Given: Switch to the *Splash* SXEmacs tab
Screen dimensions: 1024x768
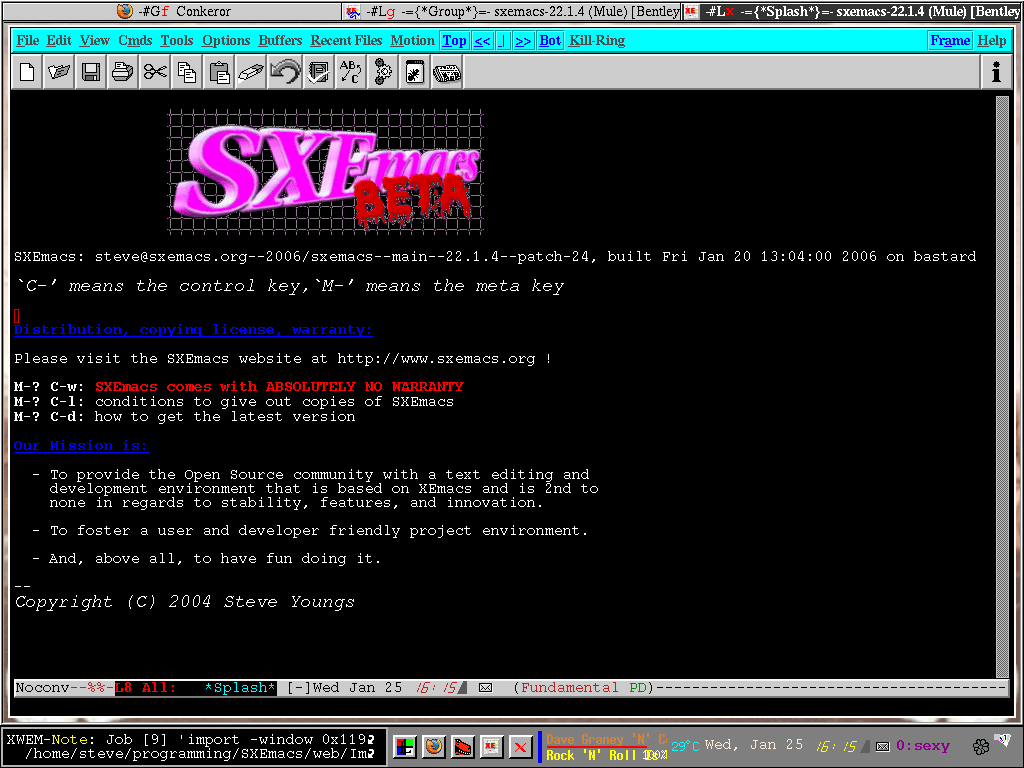Looking at the screenshot, I should (x=852, y=11).
